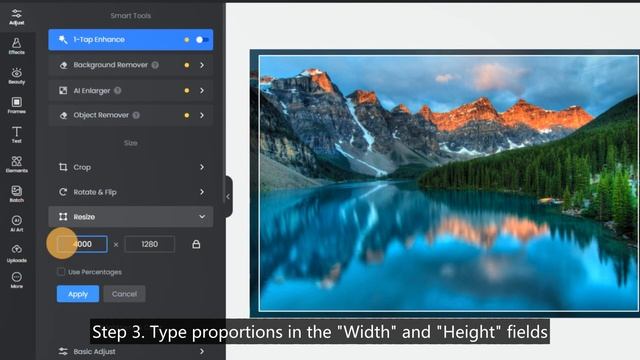
Task: Toggle the aspect ratio lock
Action: (x=196, y=244)
